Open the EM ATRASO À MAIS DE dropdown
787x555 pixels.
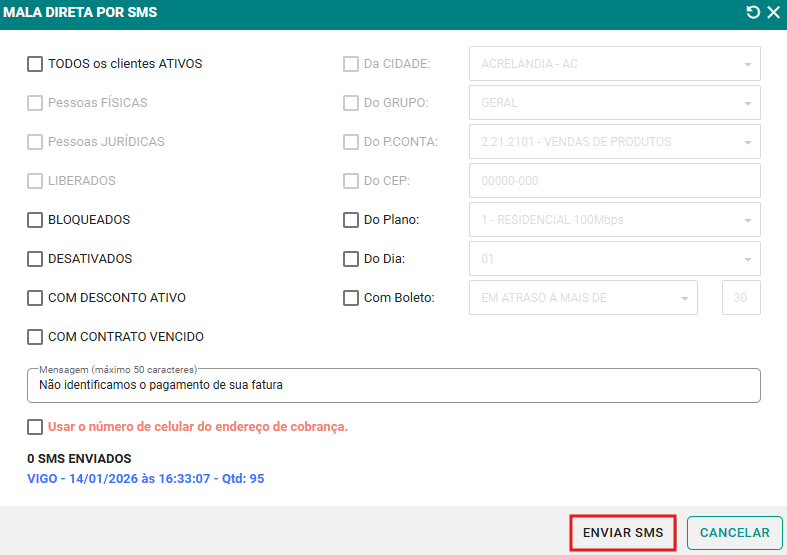582,298
